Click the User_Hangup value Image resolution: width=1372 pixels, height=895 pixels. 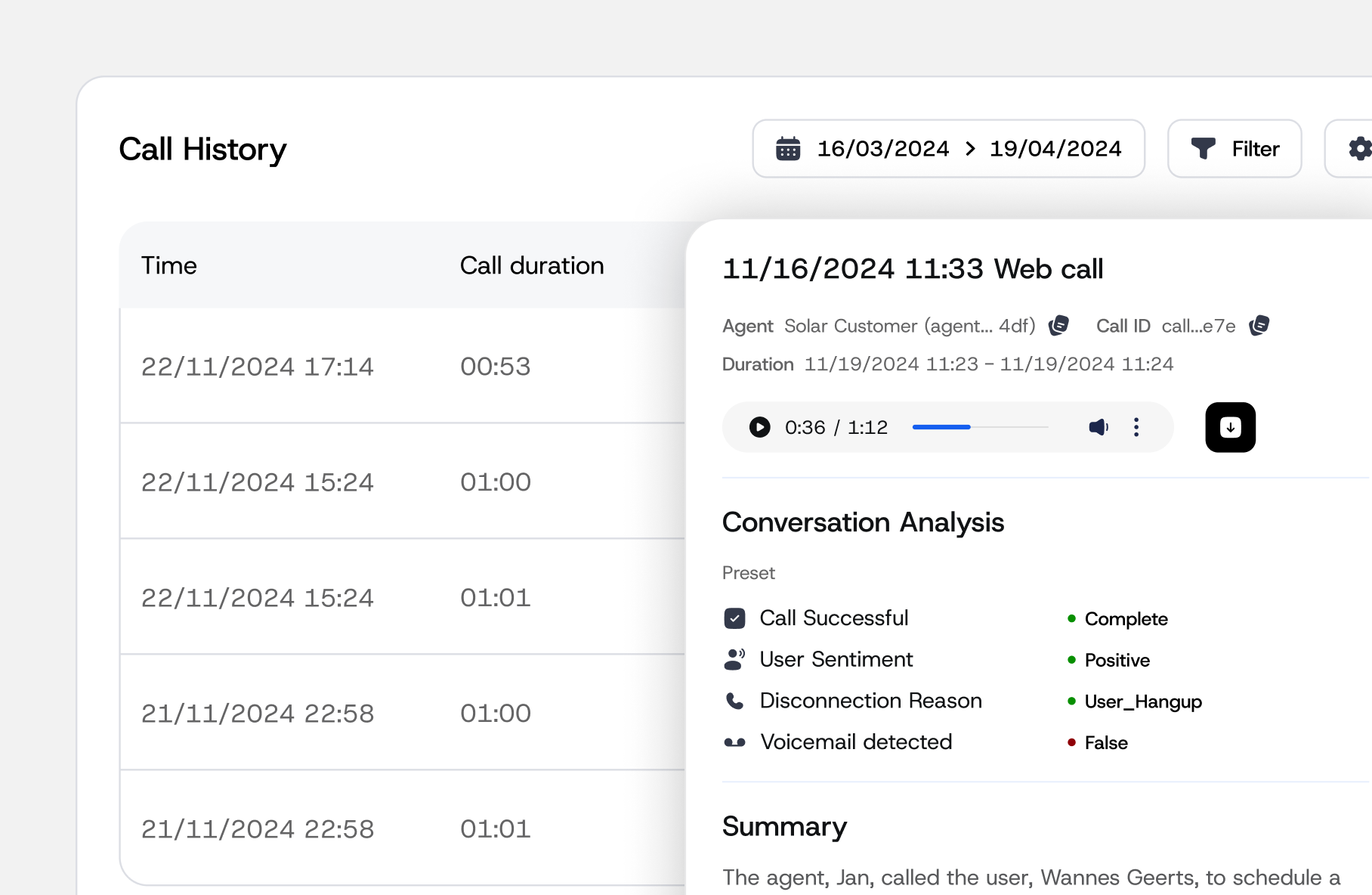(x=1143, y=701)
